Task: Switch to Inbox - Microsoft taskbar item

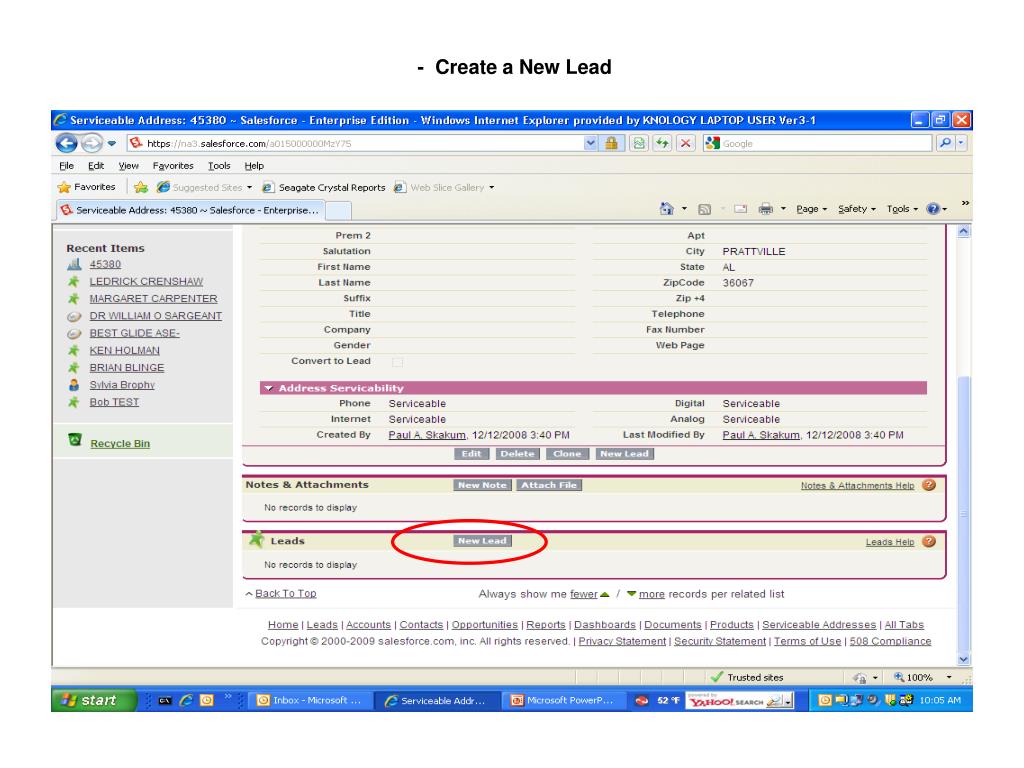Action: pos(310,701)
